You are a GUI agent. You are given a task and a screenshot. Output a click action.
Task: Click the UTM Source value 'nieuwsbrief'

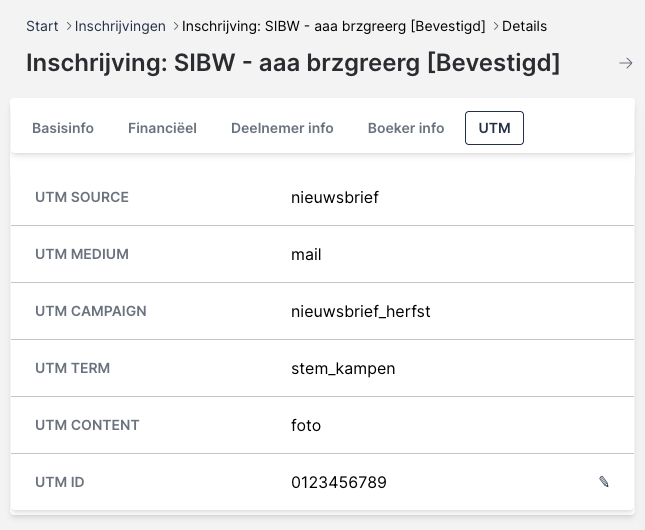point(335,197)
